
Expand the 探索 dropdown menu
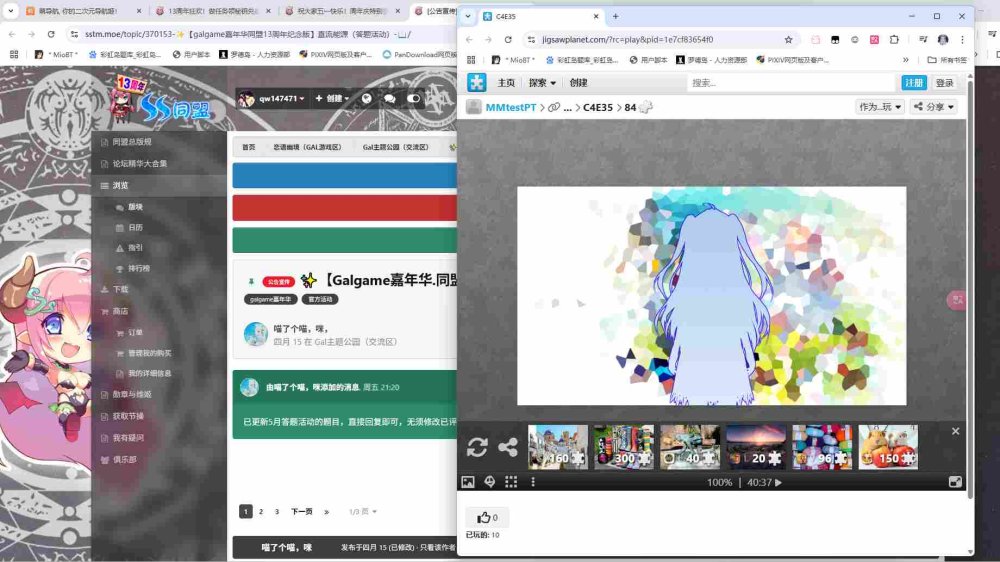tap(541, 83)
